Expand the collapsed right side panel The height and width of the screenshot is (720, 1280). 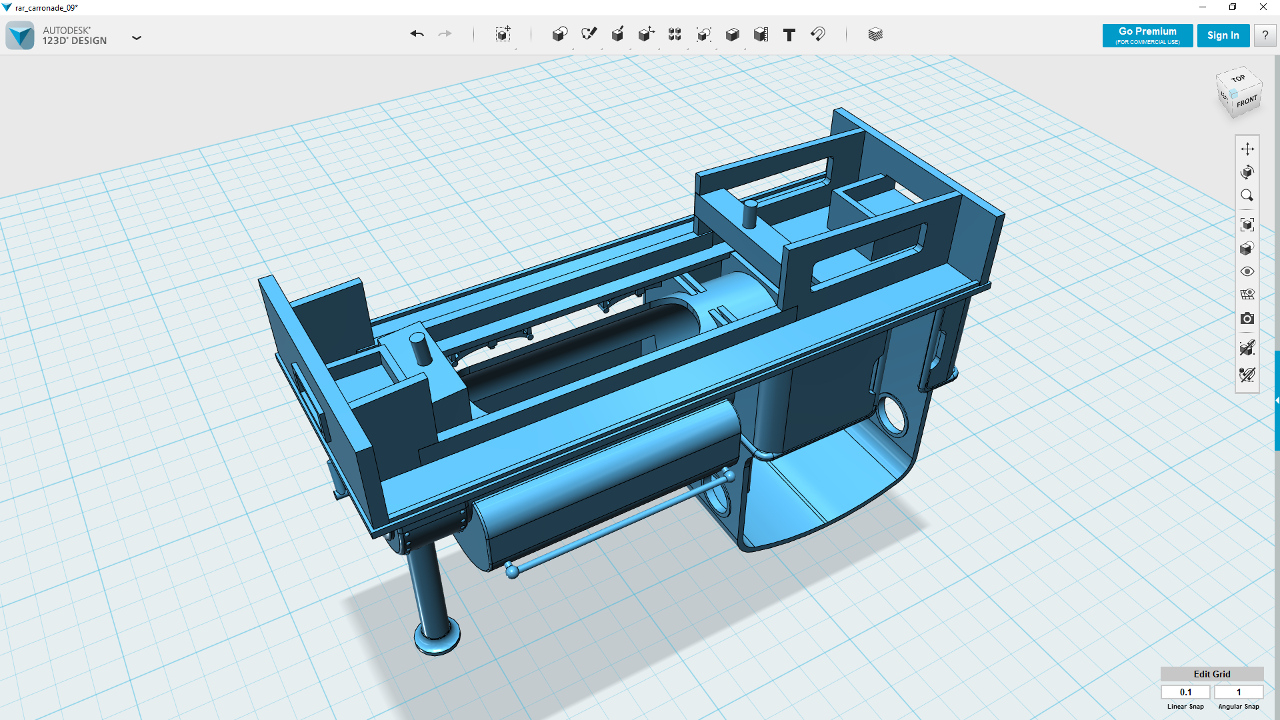pos(1277,400)
